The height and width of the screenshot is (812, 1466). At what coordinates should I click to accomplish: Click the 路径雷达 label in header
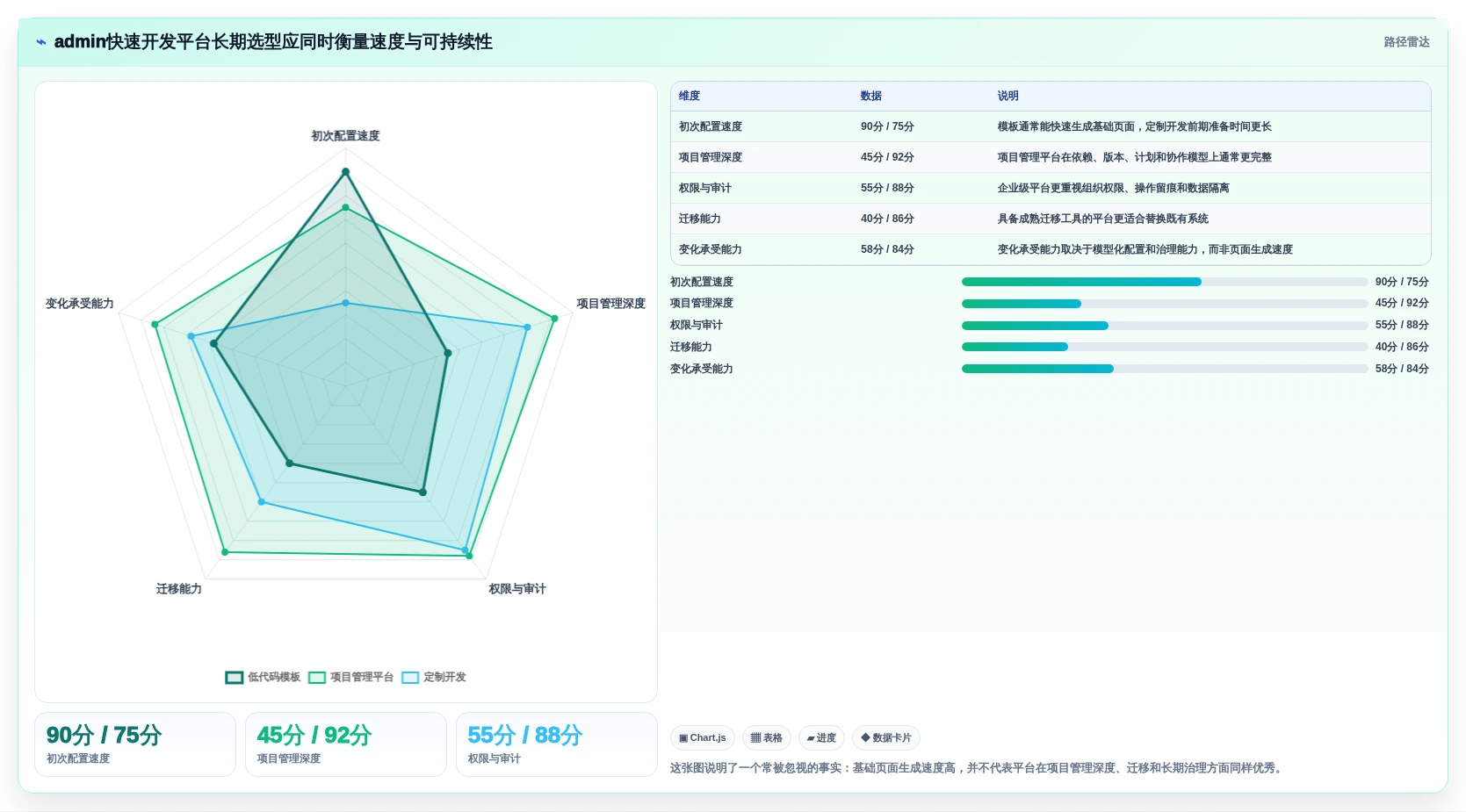coord(1406,42)
